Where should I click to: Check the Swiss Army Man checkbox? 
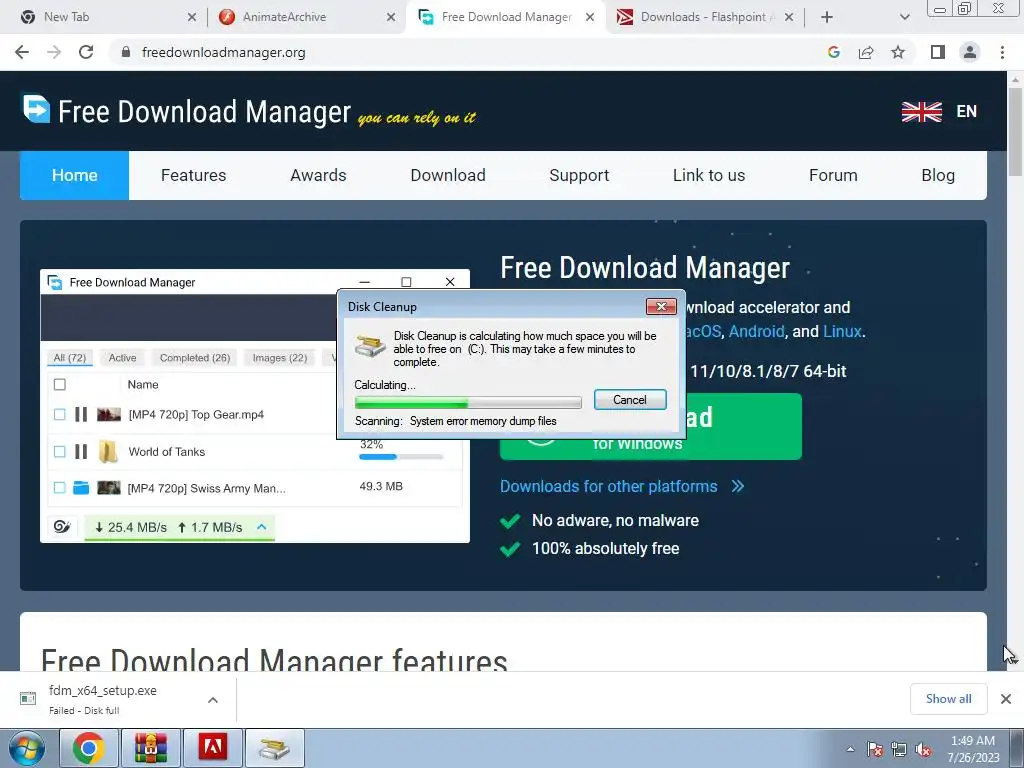pos(59,487)
